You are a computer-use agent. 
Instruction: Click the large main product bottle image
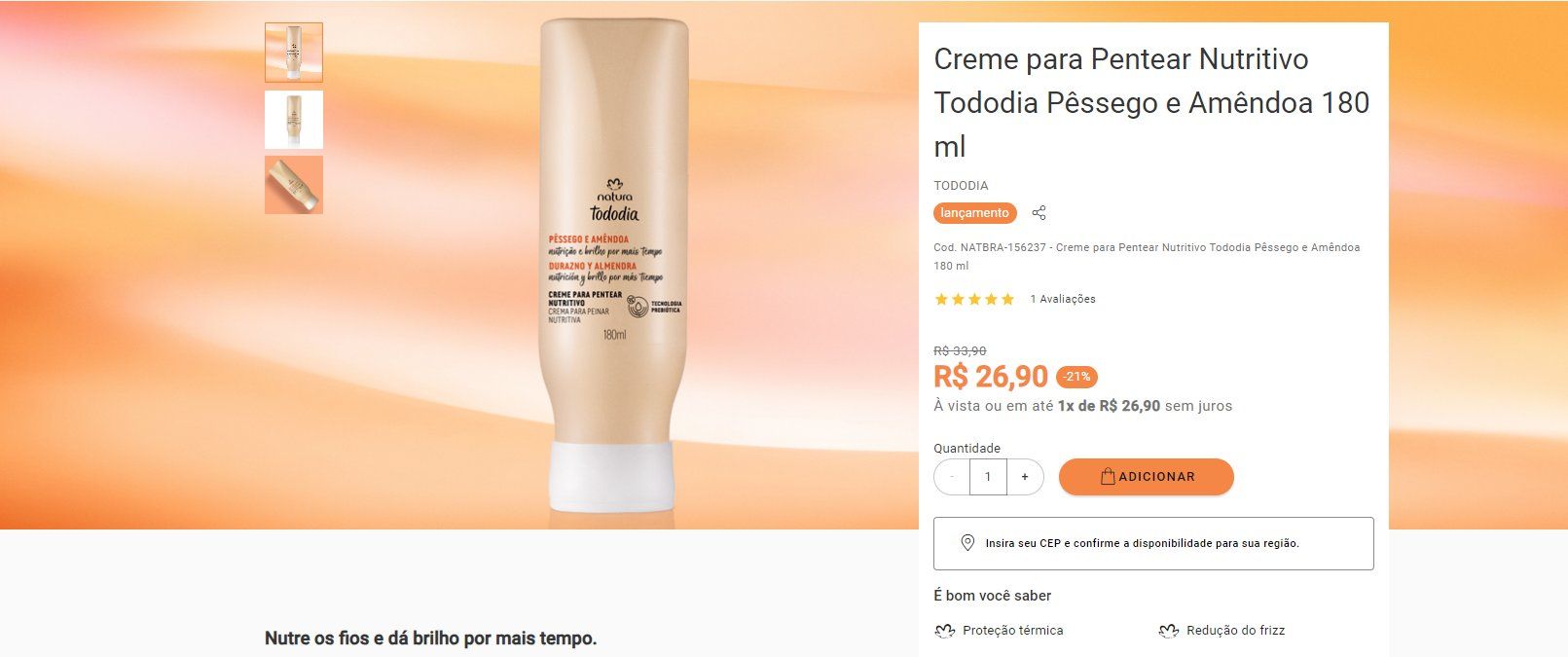click(614, 265)
